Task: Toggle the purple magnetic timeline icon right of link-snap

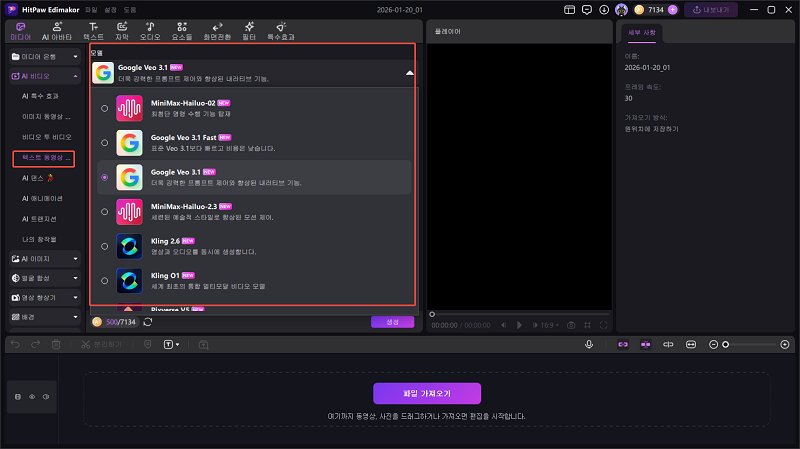Action: (x=645, y=345)
